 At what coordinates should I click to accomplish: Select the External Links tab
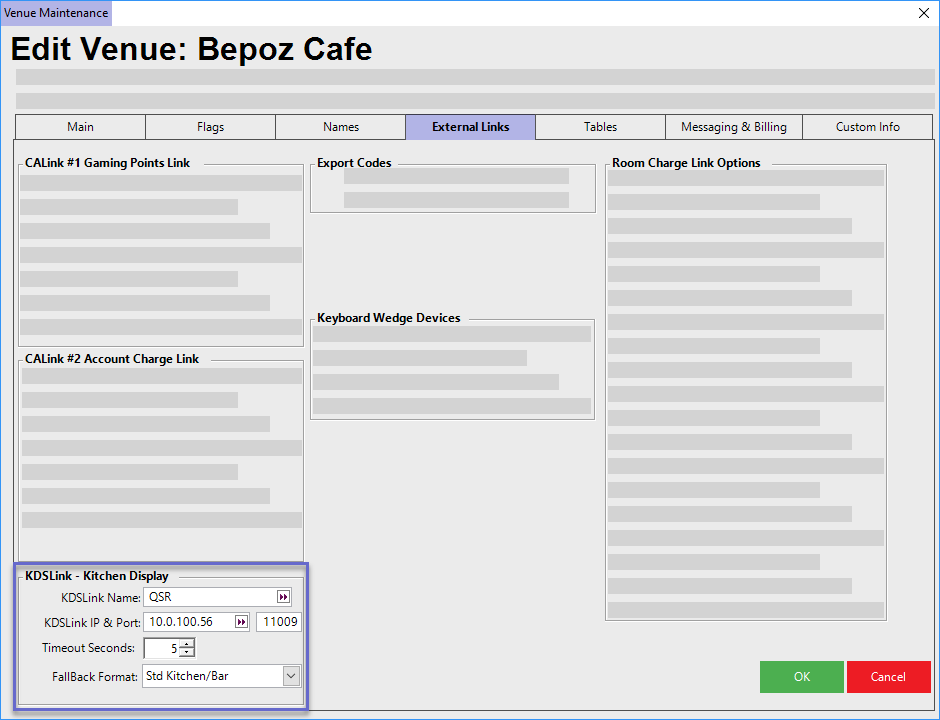[470, 127]
